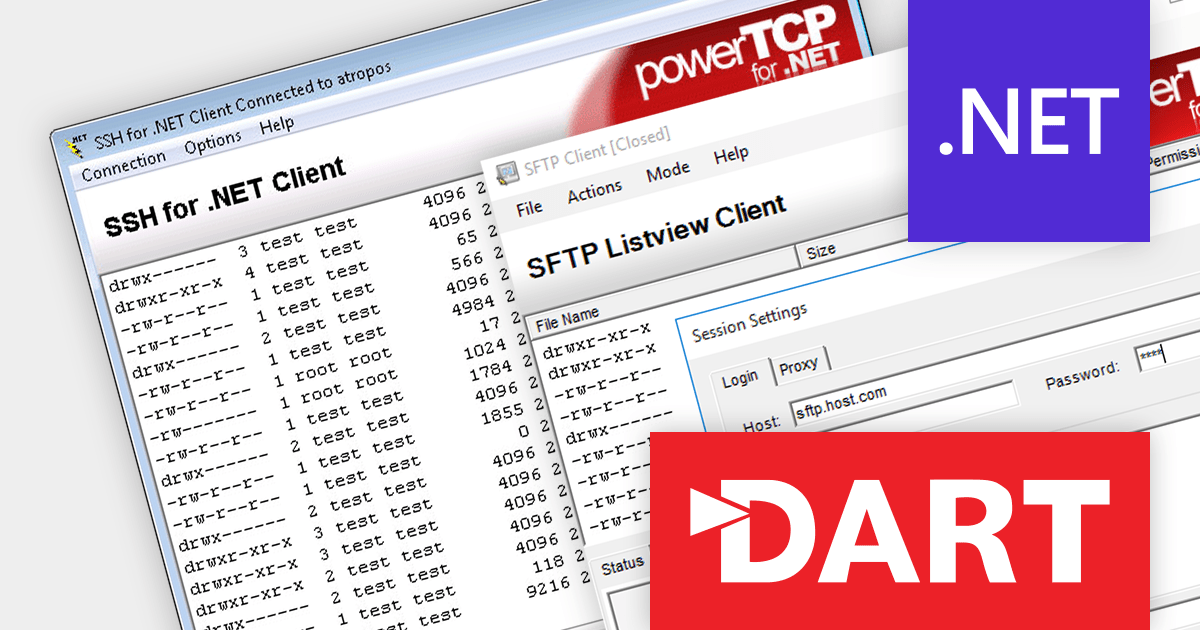
Task: Open the File menu in SFTP Client
Action: click(529, 208)
